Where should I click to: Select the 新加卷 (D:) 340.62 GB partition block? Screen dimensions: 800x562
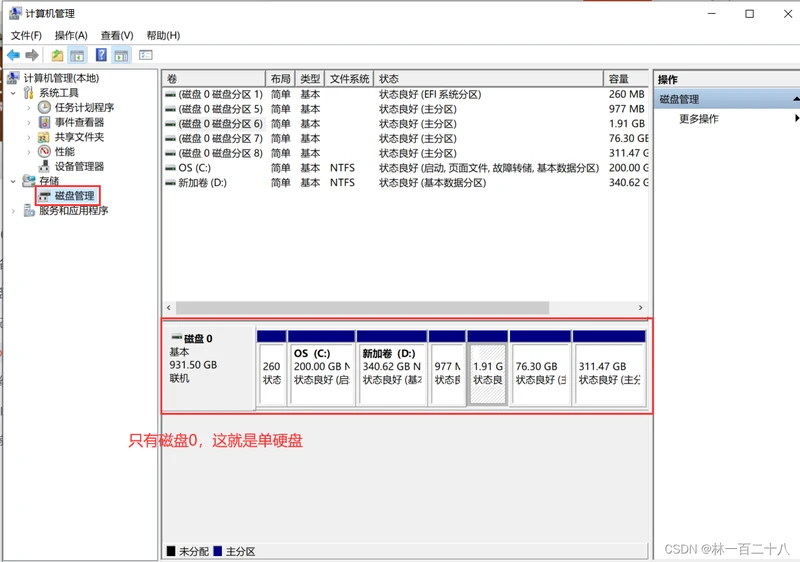point(392,368)
